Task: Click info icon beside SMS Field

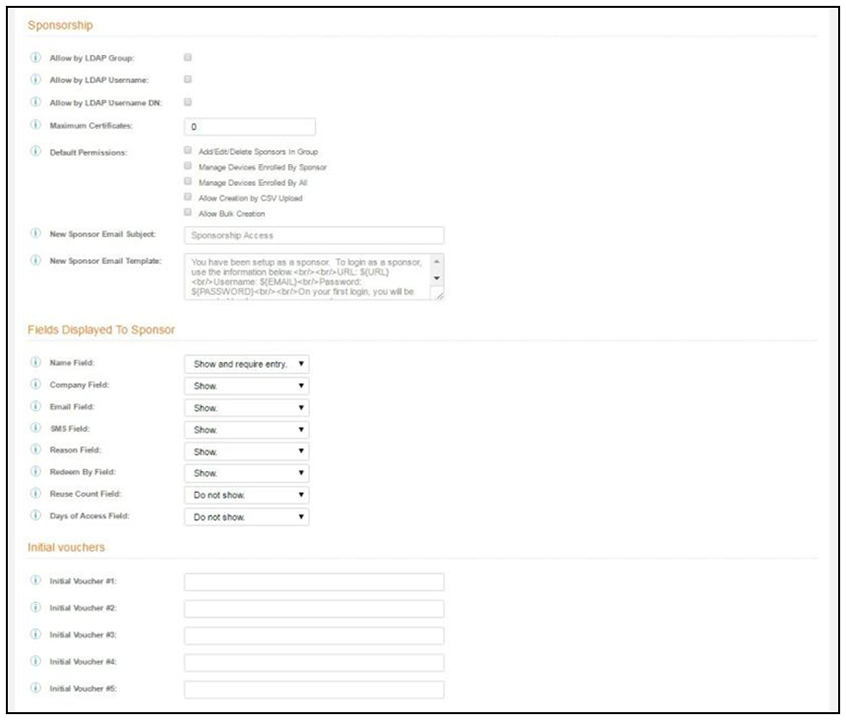Action: coord(35,428)
